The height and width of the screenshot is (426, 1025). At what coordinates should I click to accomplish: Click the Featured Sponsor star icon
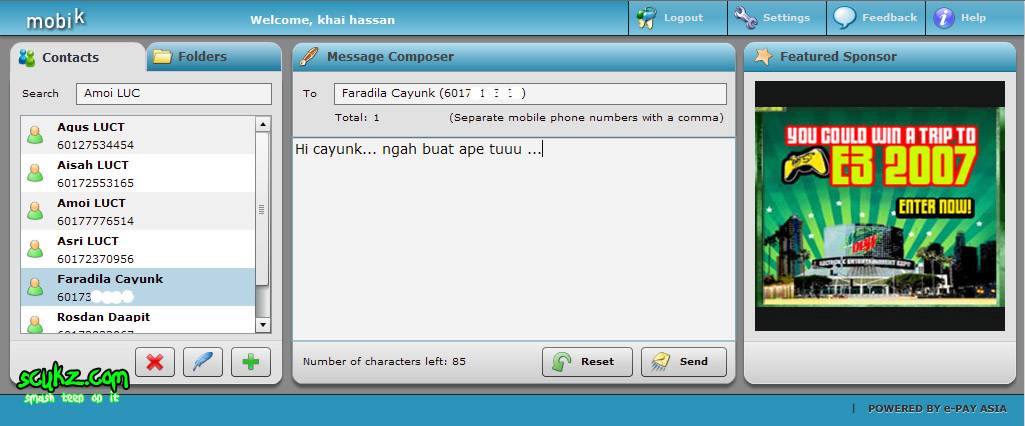(x=763, y=57)
